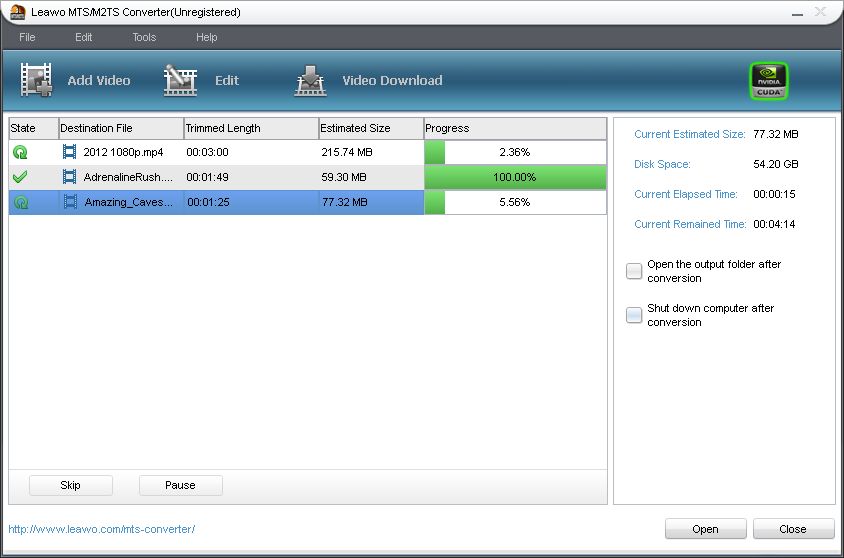Click film icon beside 2012 1080p.mp4

(x=69, y=152)
